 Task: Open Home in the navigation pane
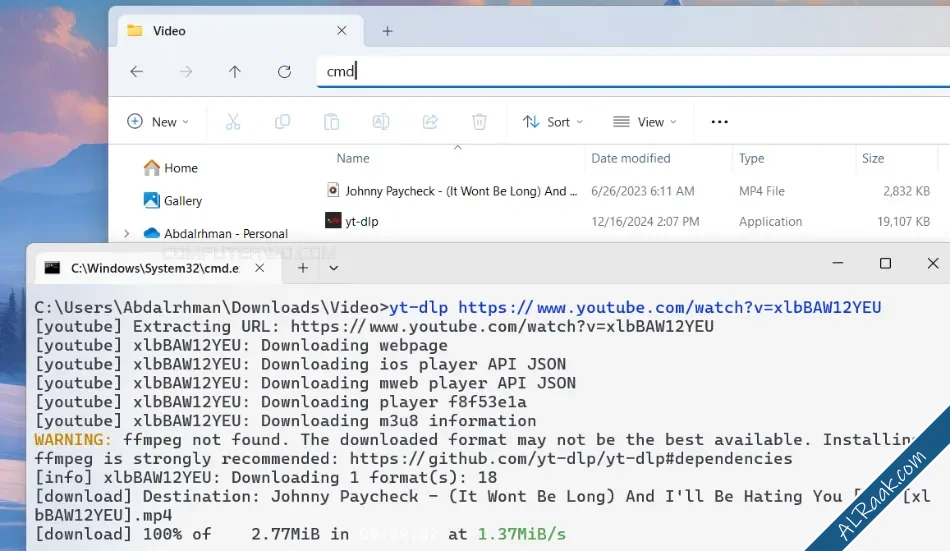171,168
